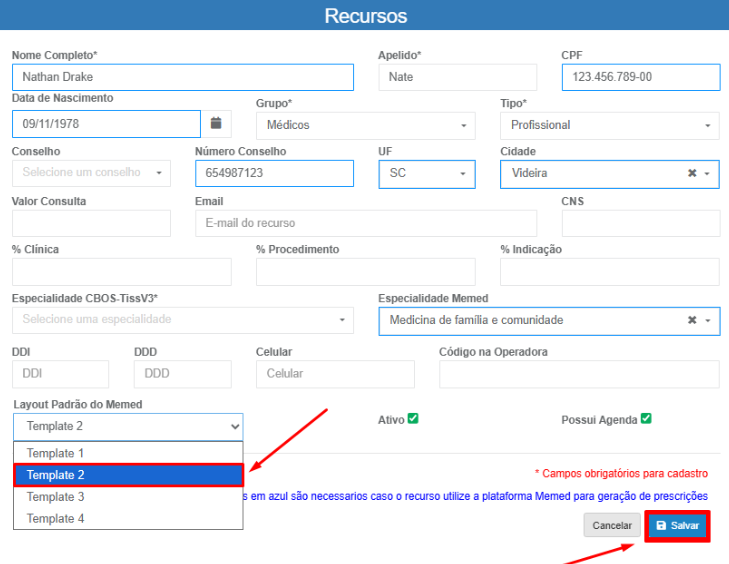
Task: Focus the Email input field
Action: [366, 223]
